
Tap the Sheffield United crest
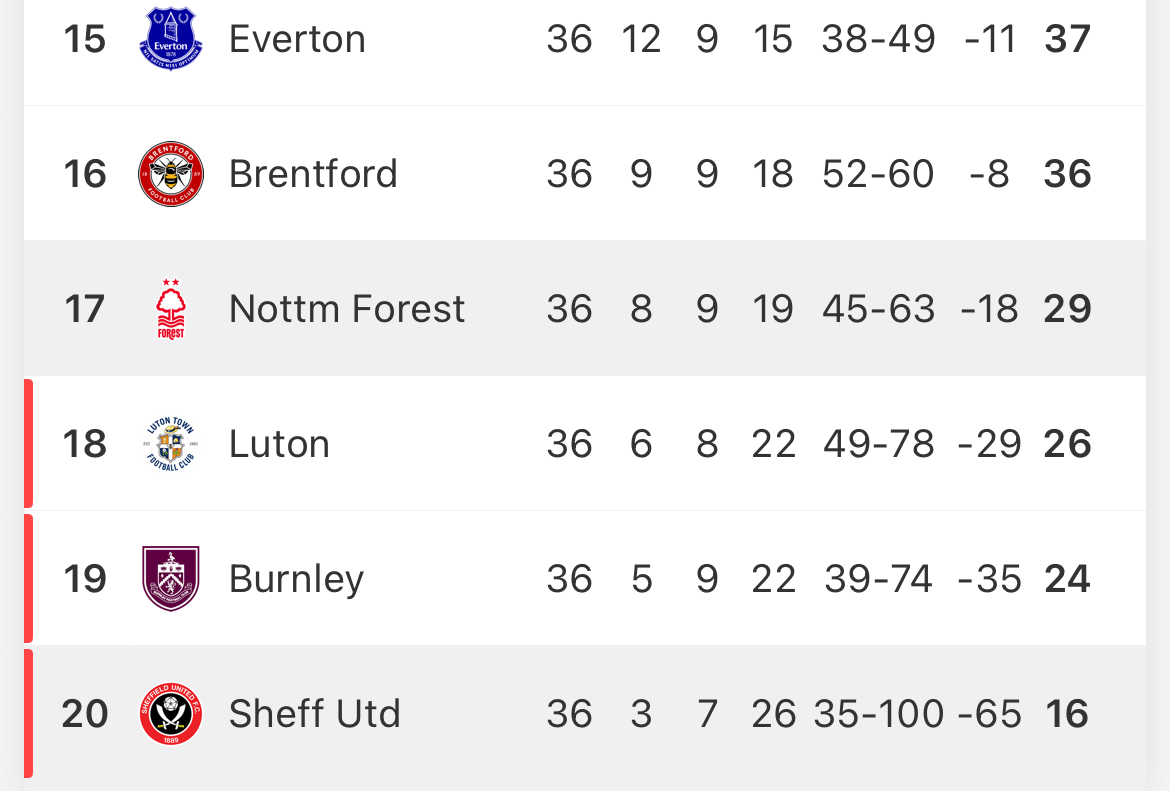pos(171,713)
